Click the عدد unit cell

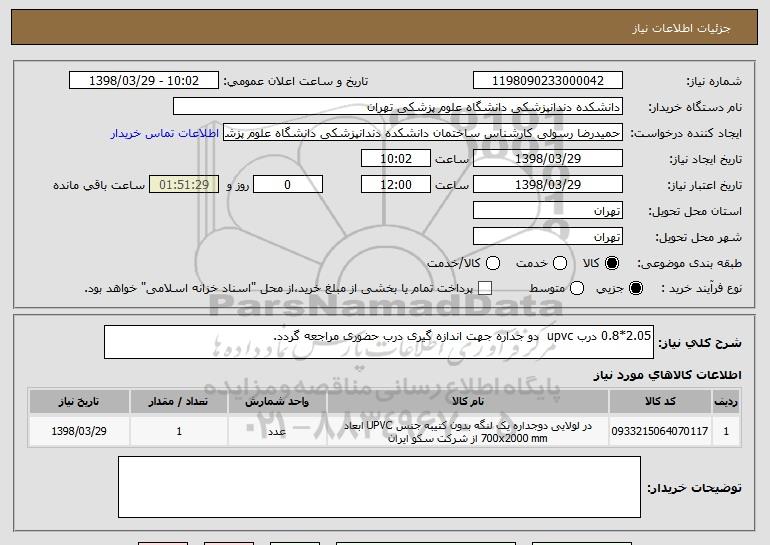[x=277, y=431]
